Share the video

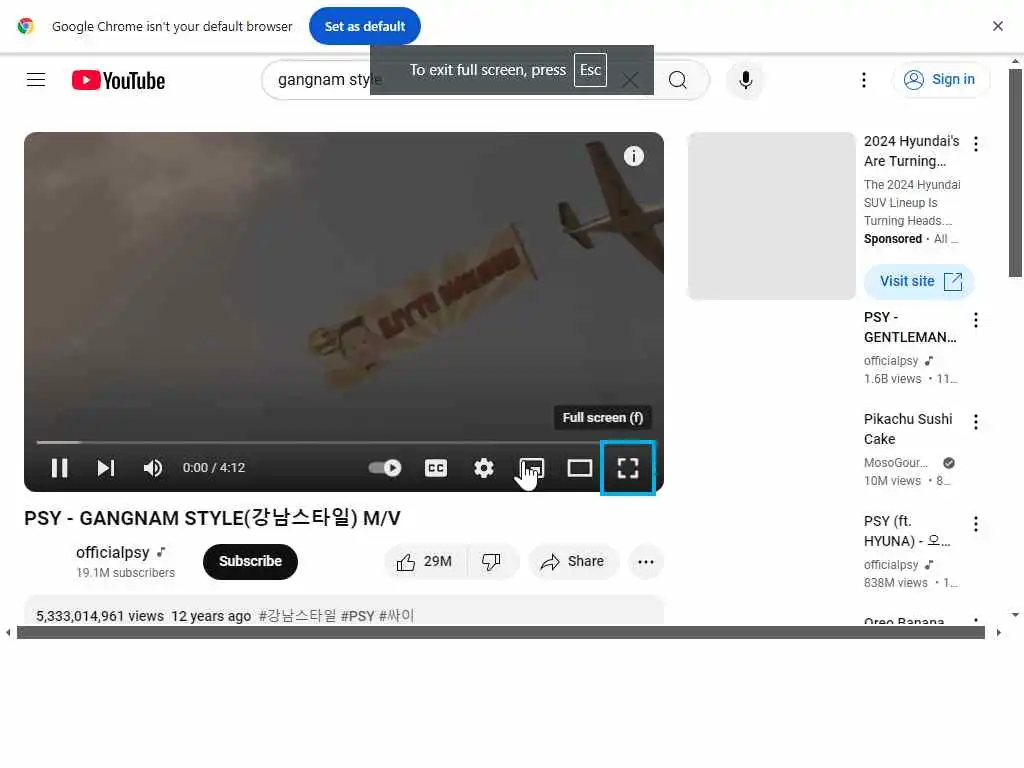pyautogui.click(x=573, y=562)
